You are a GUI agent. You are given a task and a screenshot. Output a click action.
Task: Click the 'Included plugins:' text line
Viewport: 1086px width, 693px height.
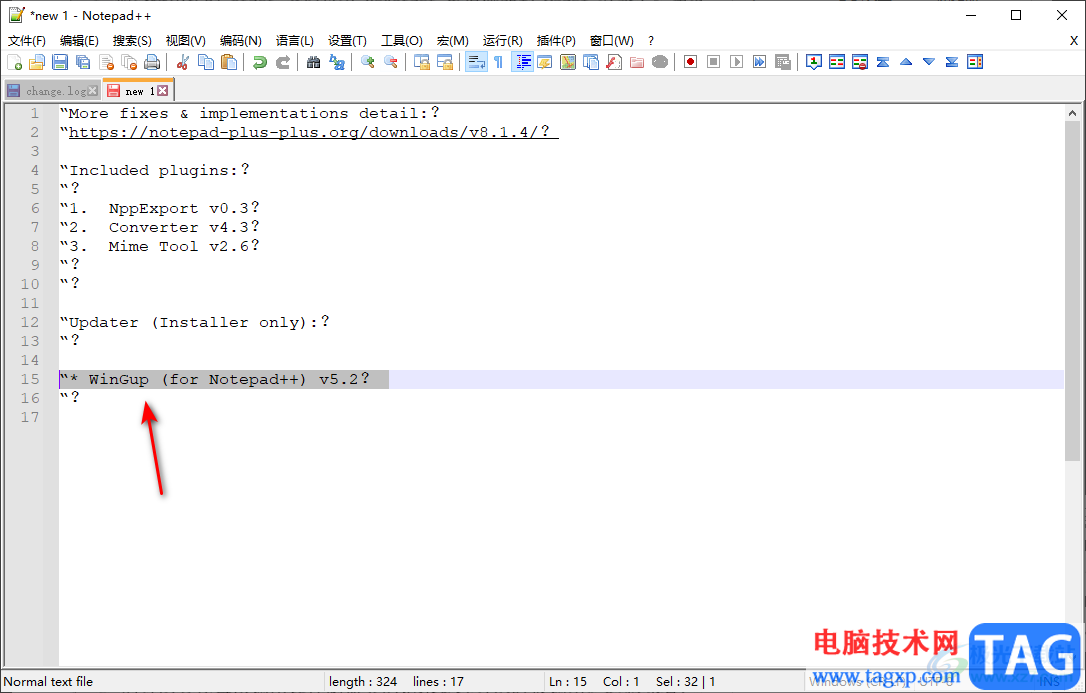coord(154,170)
